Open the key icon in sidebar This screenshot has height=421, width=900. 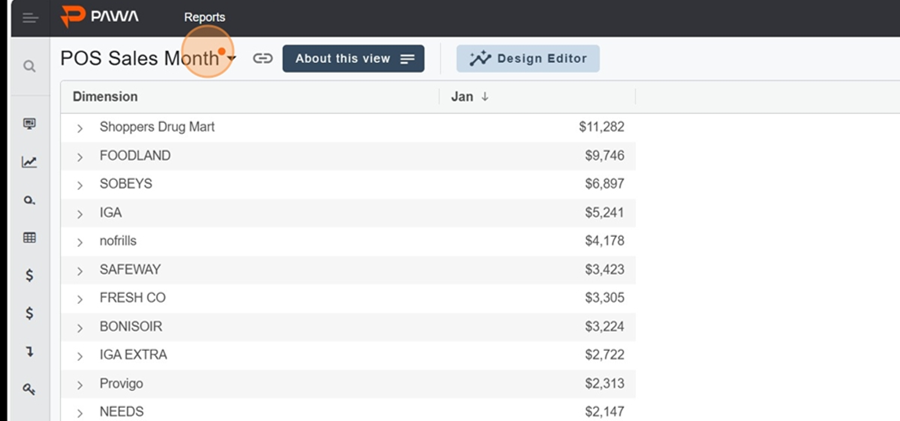(x=29, y=389)
